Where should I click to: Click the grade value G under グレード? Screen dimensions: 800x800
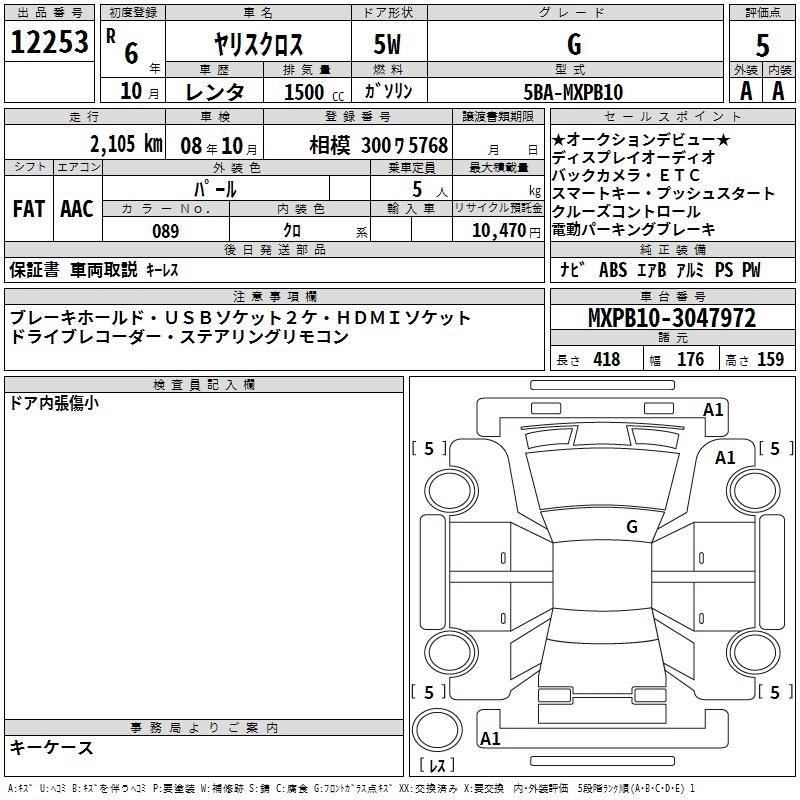[x=574, y=44]
